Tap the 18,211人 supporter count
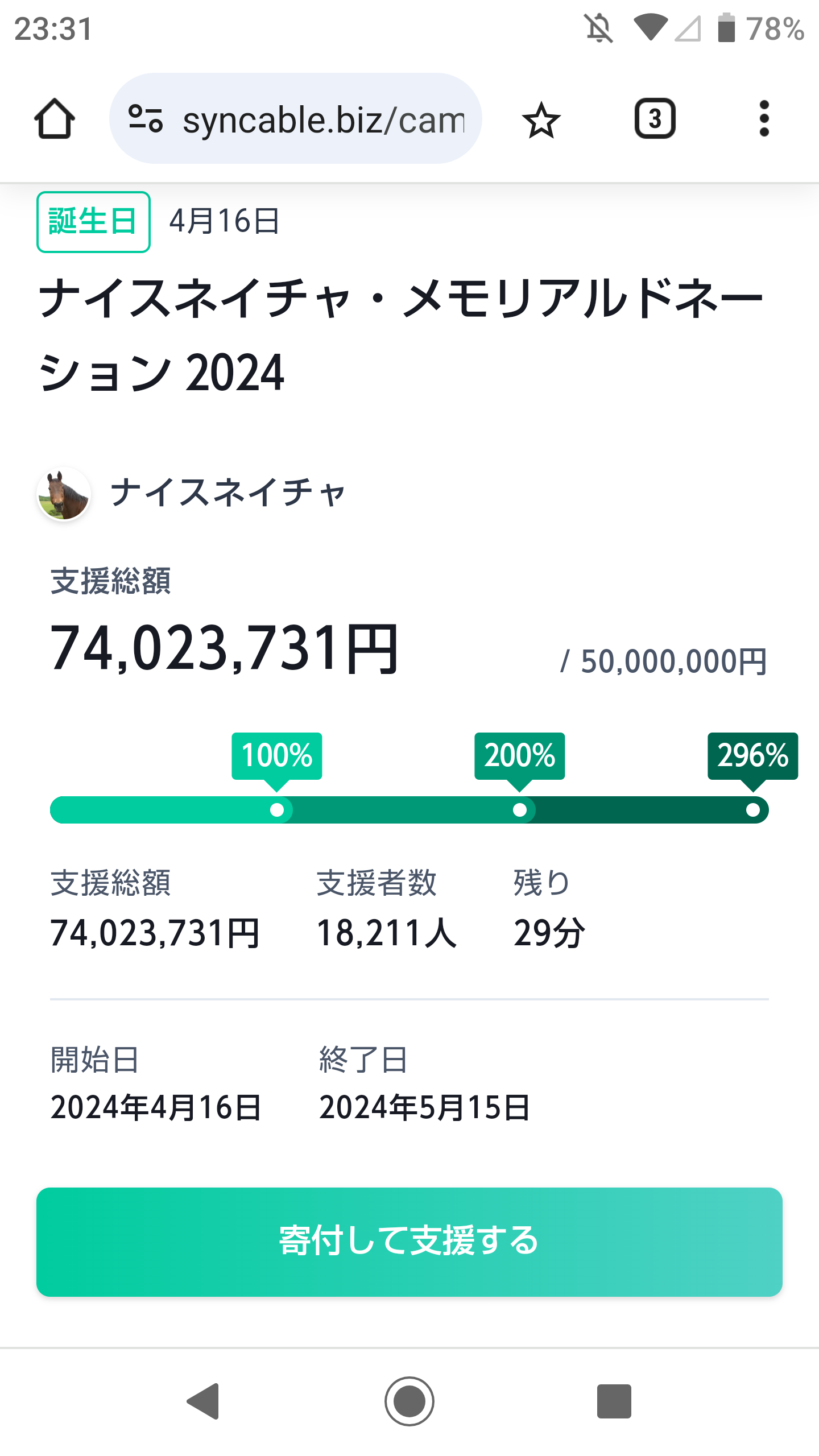This screenshot has width=819, height=1456. 386,933
